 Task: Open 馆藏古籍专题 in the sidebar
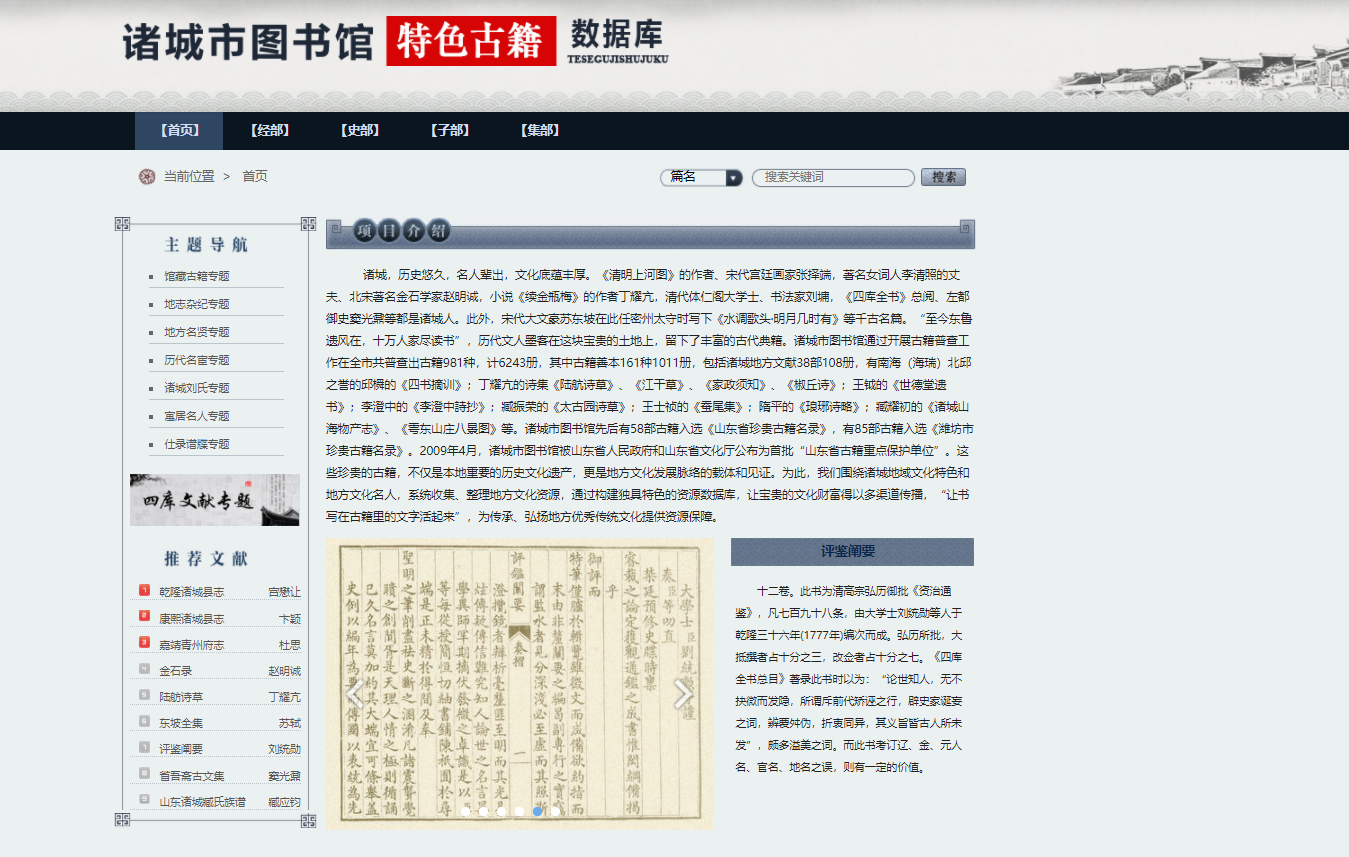click(197, 277)
